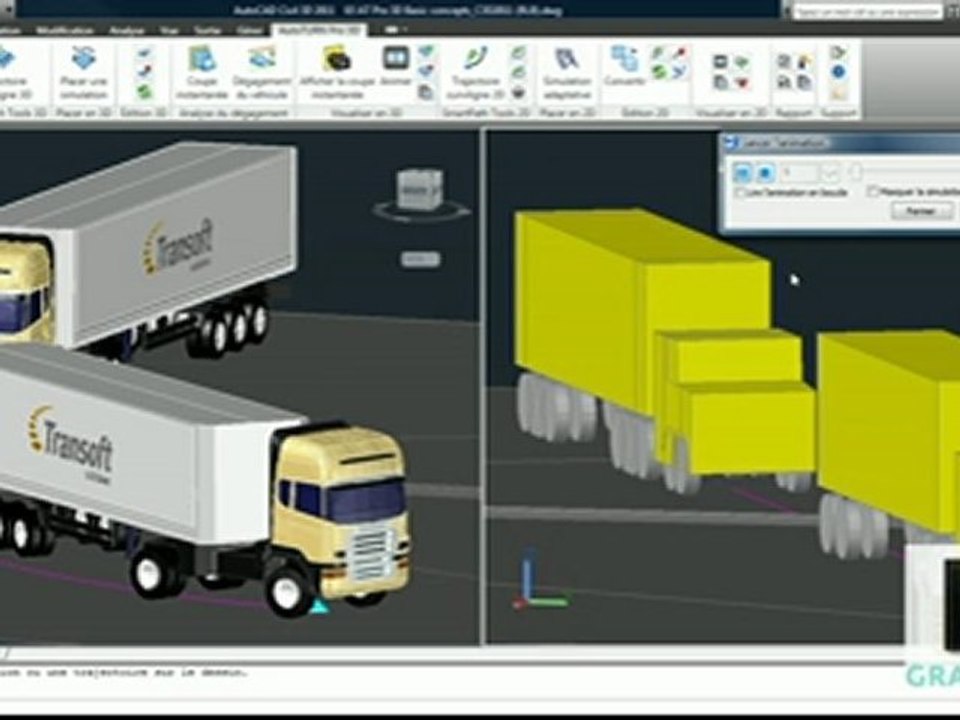The height and width of the screenshot is (720, 960).
Task: Open the Gérer ribbon tab
Action: pyautogui.click(x=249, y=30)
